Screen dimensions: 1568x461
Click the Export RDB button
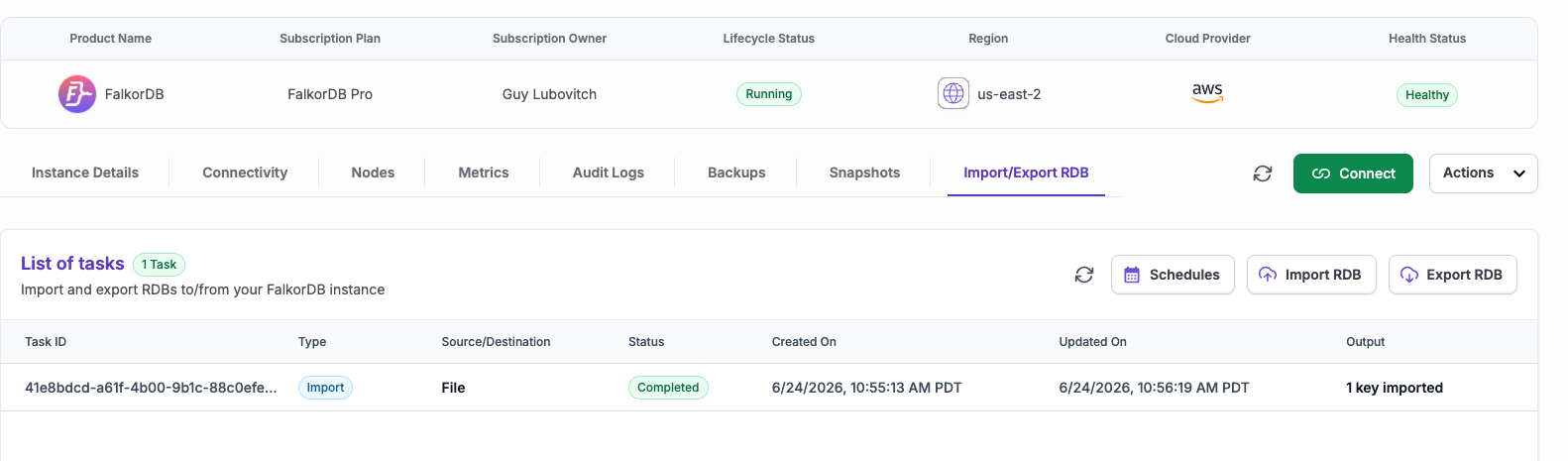pos(1453,275)
